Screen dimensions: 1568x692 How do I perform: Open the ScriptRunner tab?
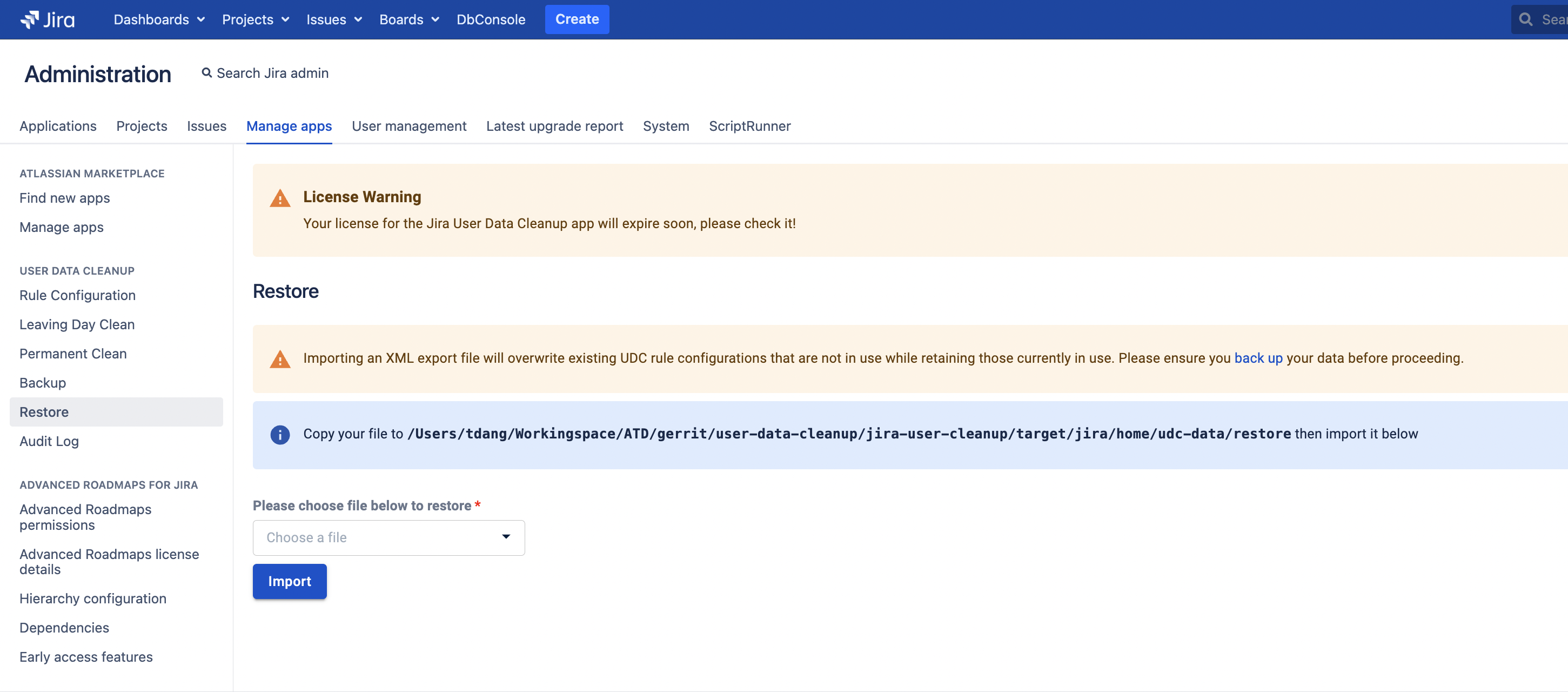[749, 126]
